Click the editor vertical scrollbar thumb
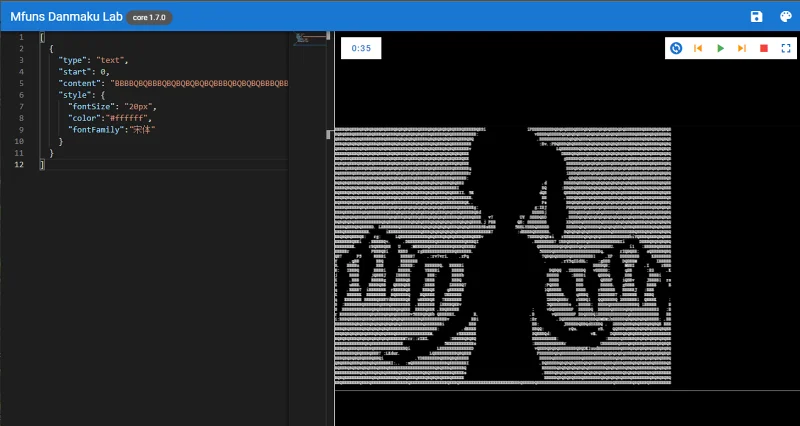Screen dimensions: 800x426 [x=328, y=36]
